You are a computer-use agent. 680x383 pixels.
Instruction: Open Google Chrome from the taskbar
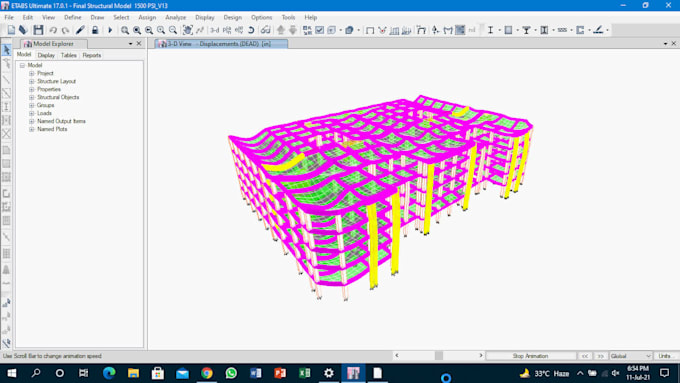(207, 373)
